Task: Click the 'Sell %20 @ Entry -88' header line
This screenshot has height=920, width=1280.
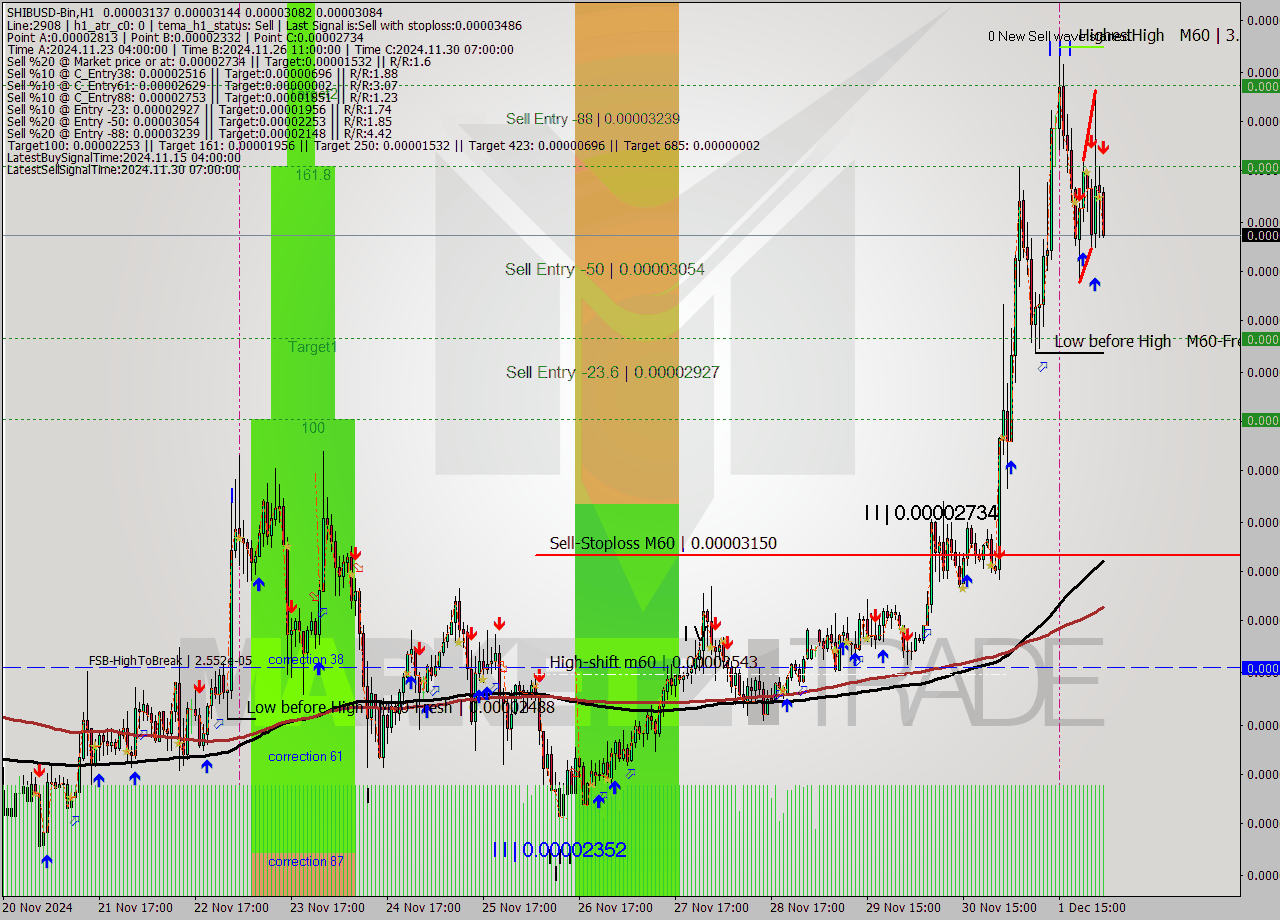Action: (x=198, y=133)
